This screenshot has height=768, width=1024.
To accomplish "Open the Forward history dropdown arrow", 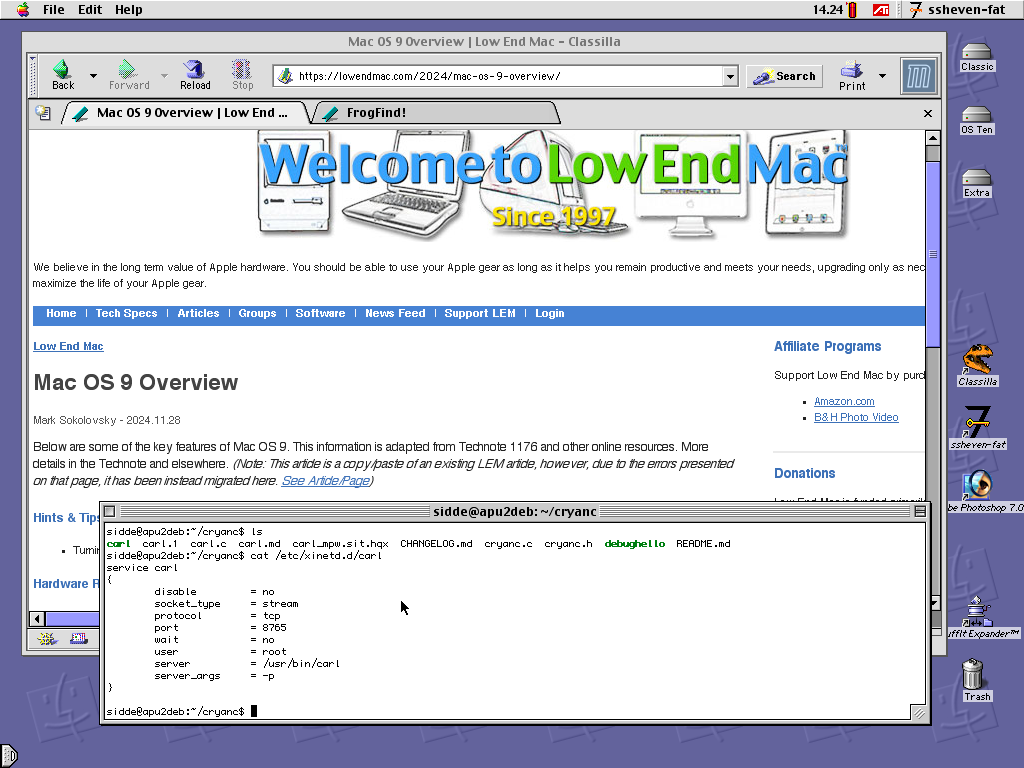I will click(x=164, y=76).
